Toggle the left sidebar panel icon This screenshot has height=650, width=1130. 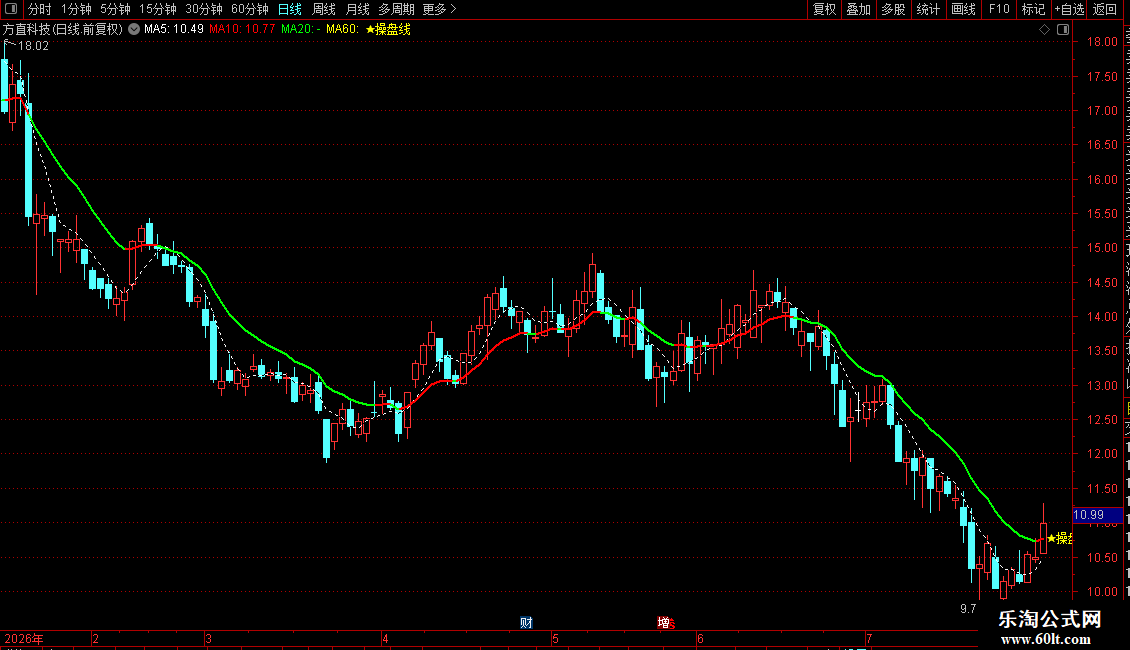point(11,9)
